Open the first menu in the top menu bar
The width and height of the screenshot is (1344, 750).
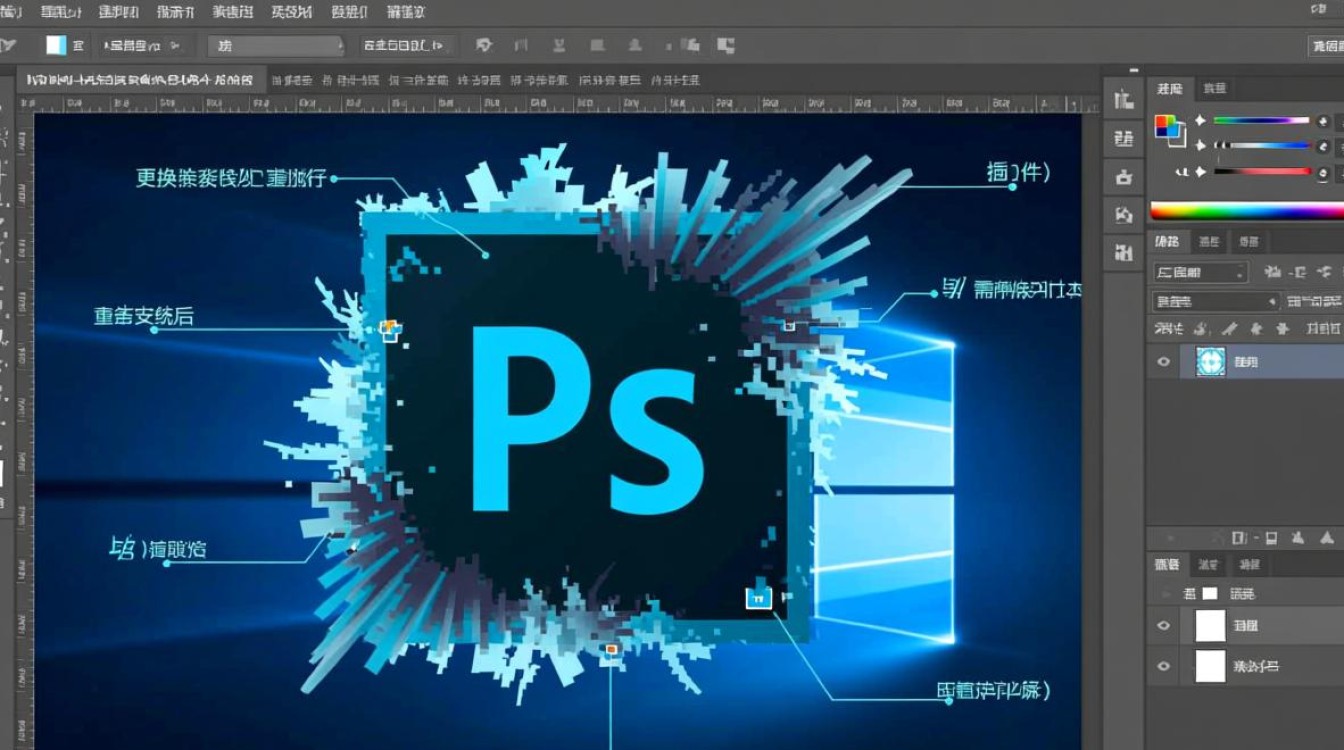coord(14,12)
